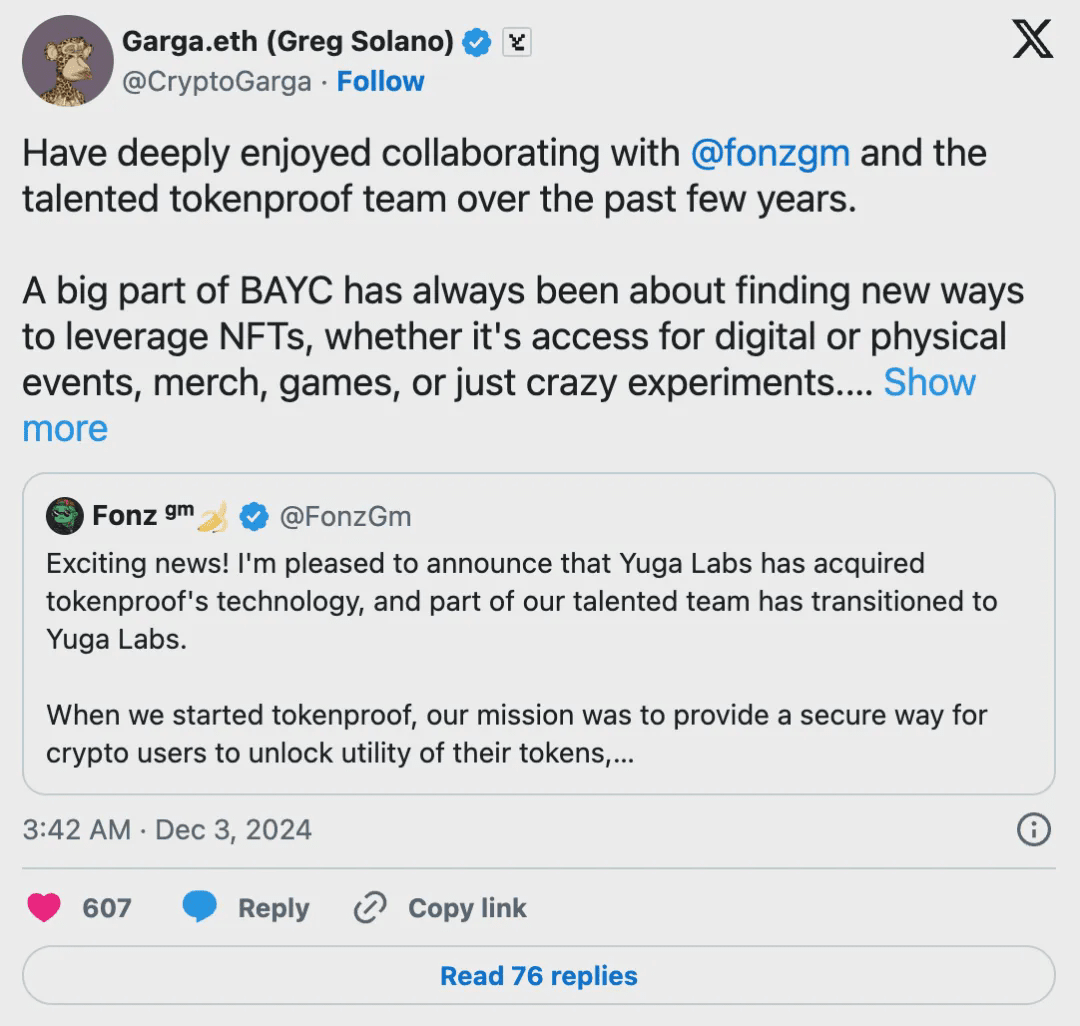Screen dimensions: 1080x1026
Task: Click the verified badge next to Fonz
Action: tap(255, 516)
